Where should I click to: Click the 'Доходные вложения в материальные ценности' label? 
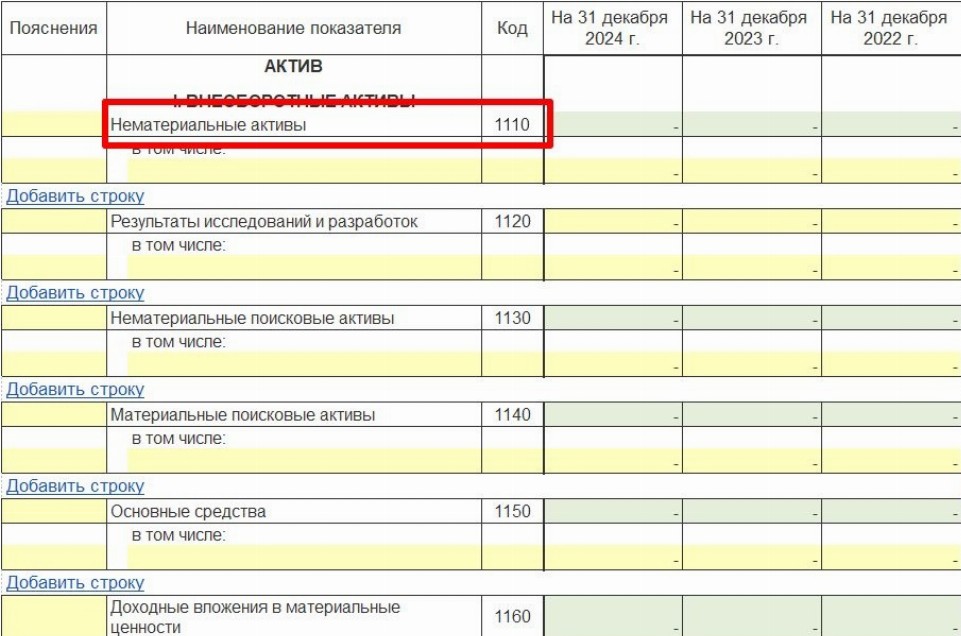coord(255,617)
